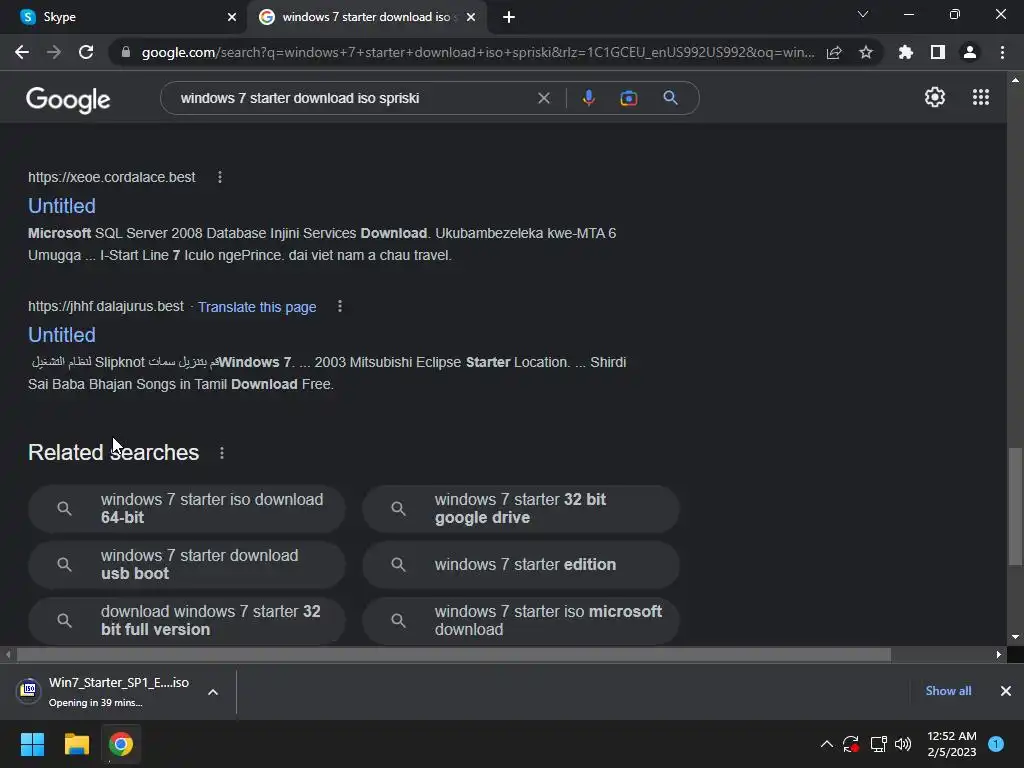View site information via the lock icon
The image size is (1024, 768).
pyautogui.click(x=126, y=52)
